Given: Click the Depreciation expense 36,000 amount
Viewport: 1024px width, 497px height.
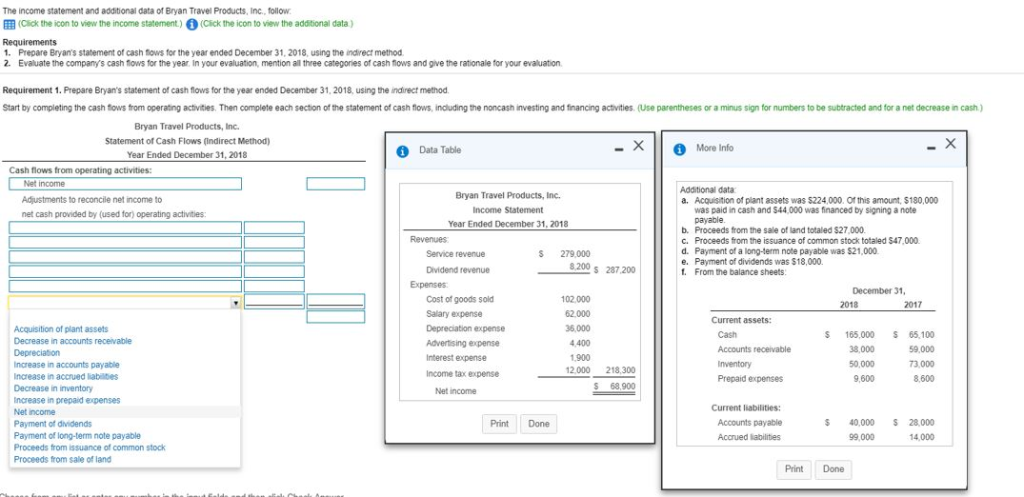Looking at the screenshot, I should click(577, 329).
